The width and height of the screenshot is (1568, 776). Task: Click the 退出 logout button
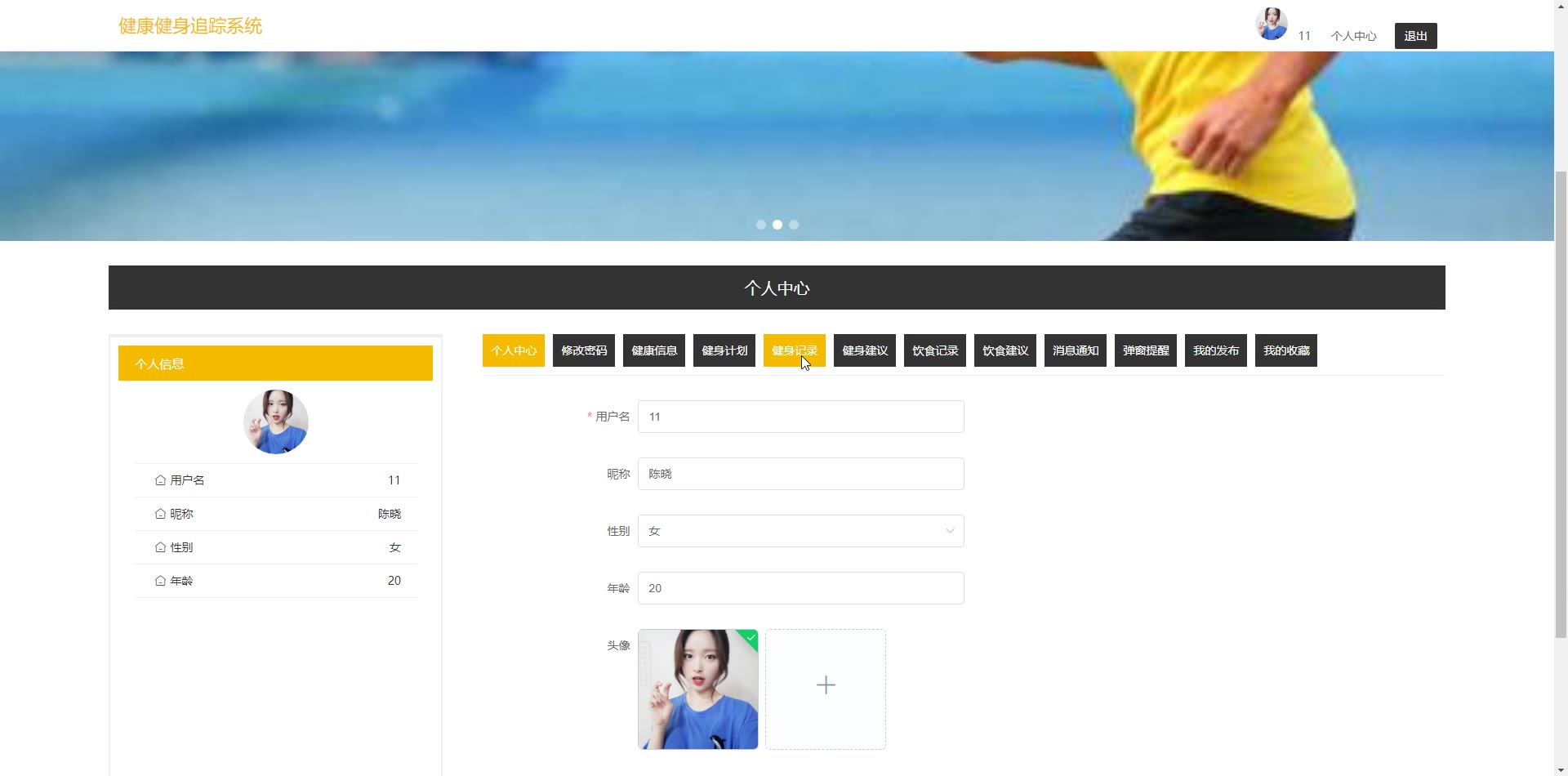pyautogui.click(x=1416, y=36)
